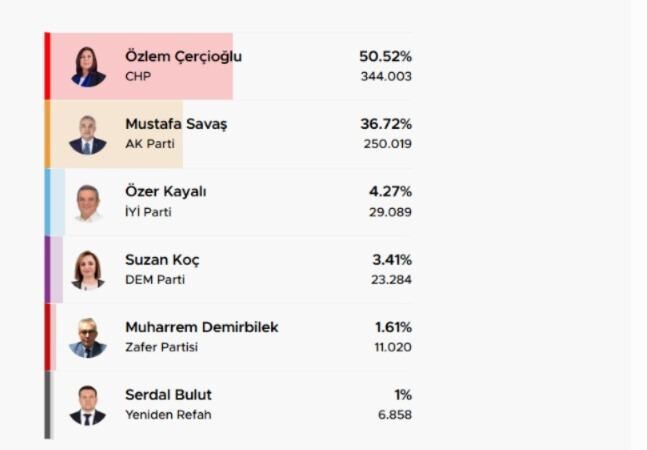This screenshot has width=647, height=450.
Task: Click Özlem Çerçioğlu's portrait photo
Action: pyautogui.click(x=88, y=67)
